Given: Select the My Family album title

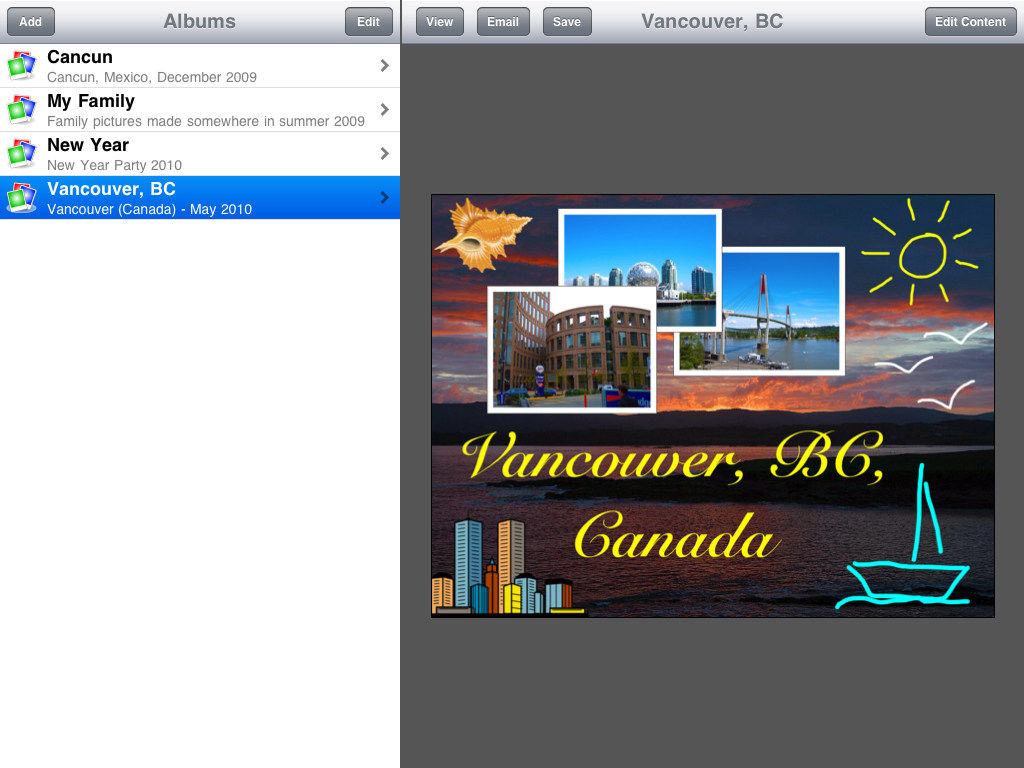Looking at the screenshot, I should pos(91,101).
